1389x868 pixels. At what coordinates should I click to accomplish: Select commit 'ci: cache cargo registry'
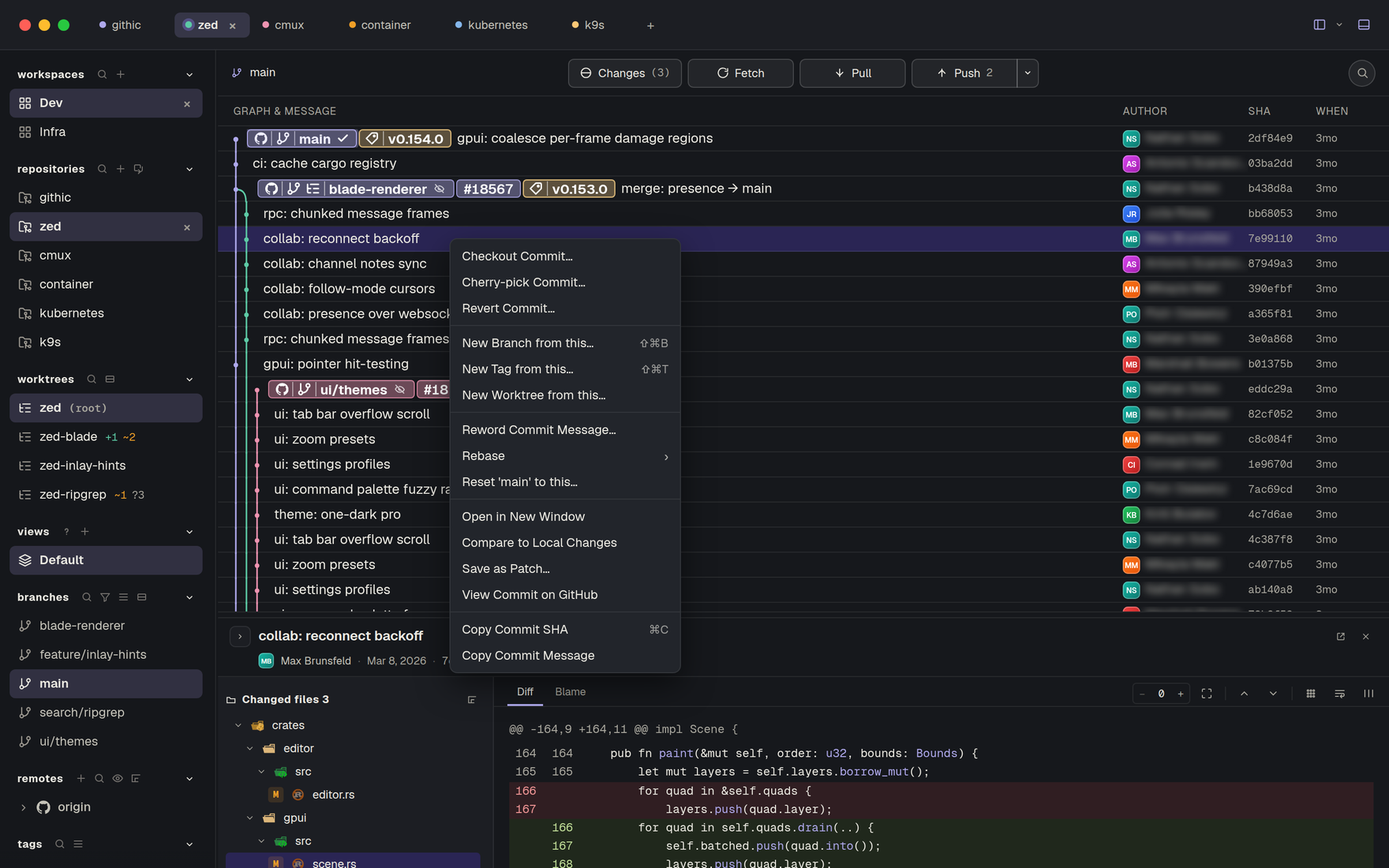click(324, 163)
